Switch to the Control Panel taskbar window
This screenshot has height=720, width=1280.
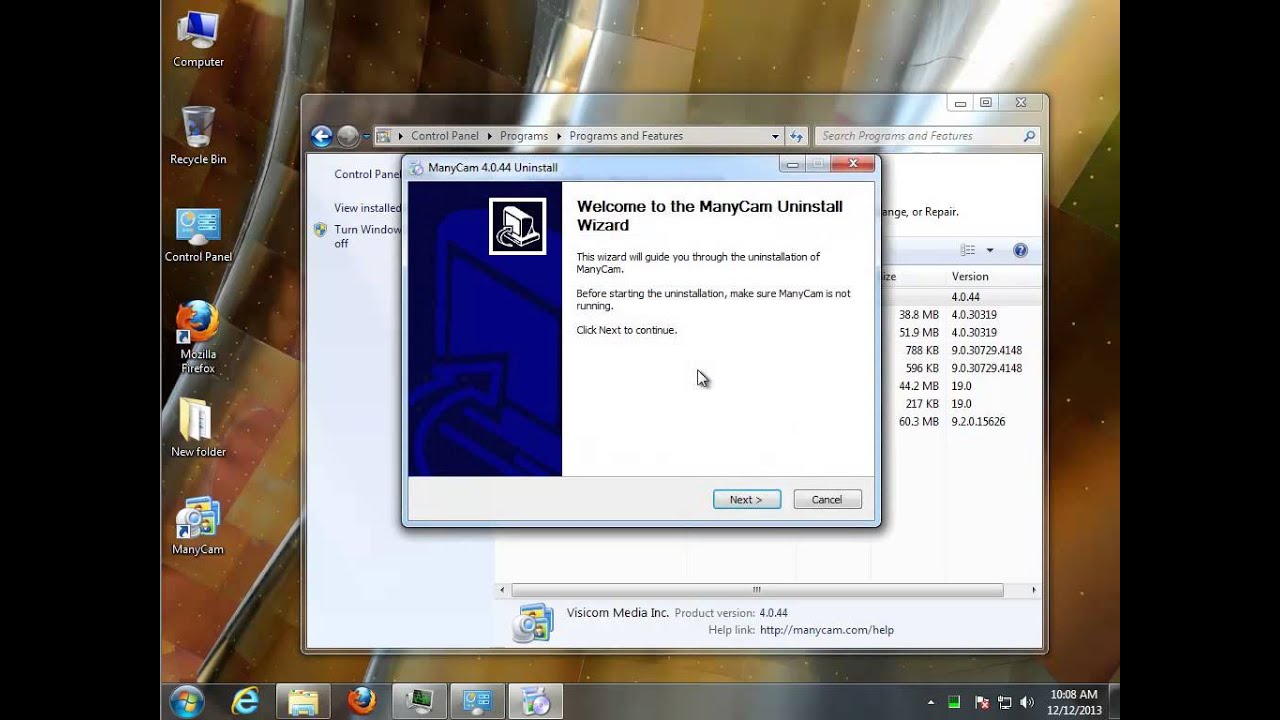click(477, 700)
